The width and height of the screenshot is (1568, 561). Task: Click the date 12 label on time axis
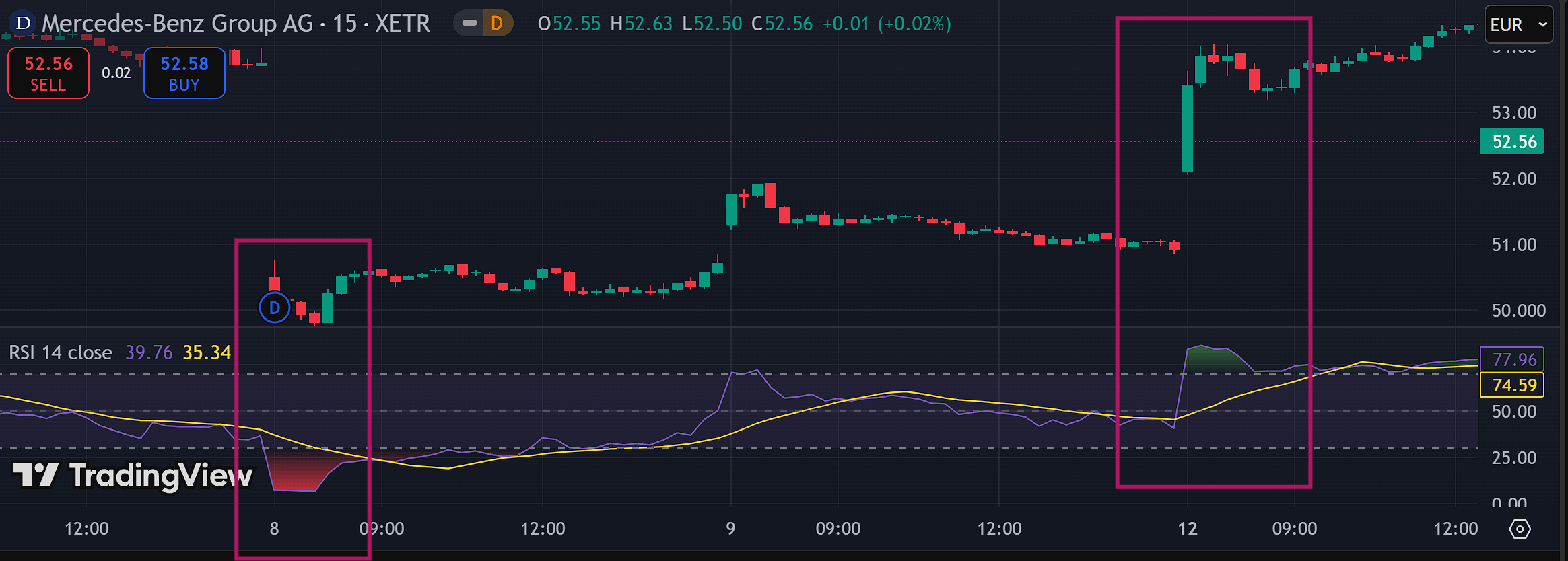click(1188, 529)
